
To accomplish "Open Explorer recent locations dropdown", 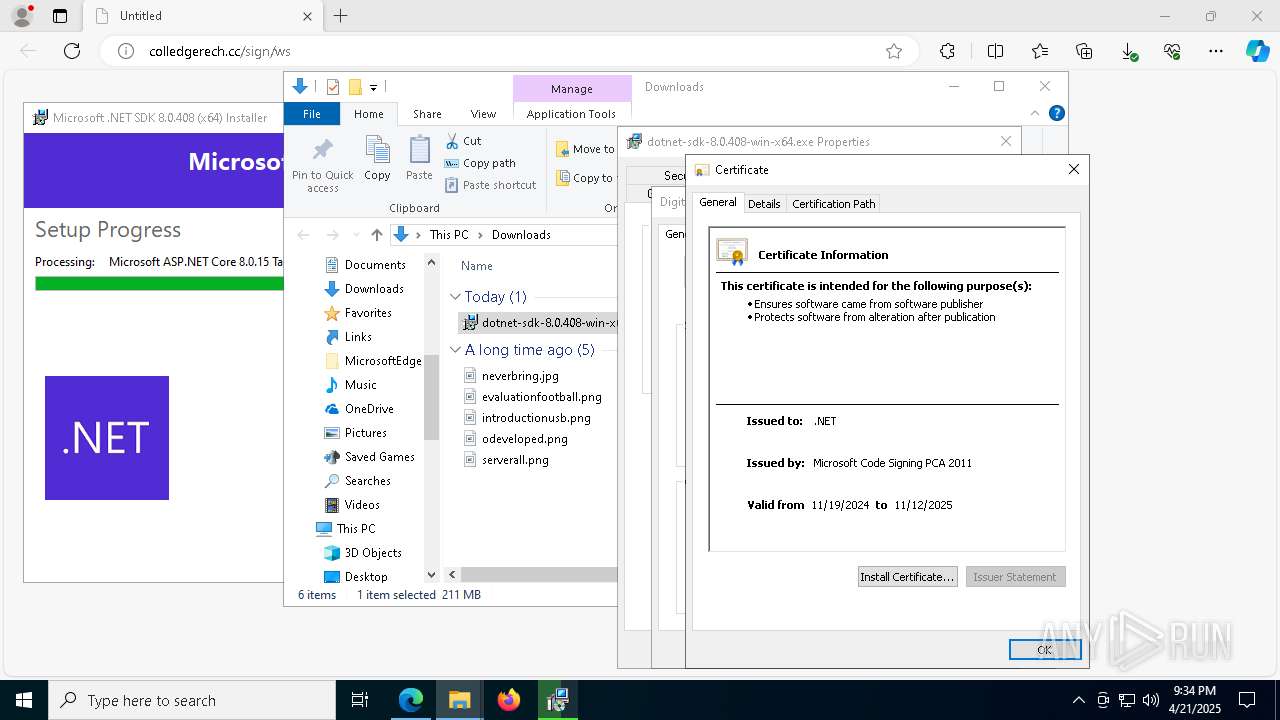I will tap(355, 235).
